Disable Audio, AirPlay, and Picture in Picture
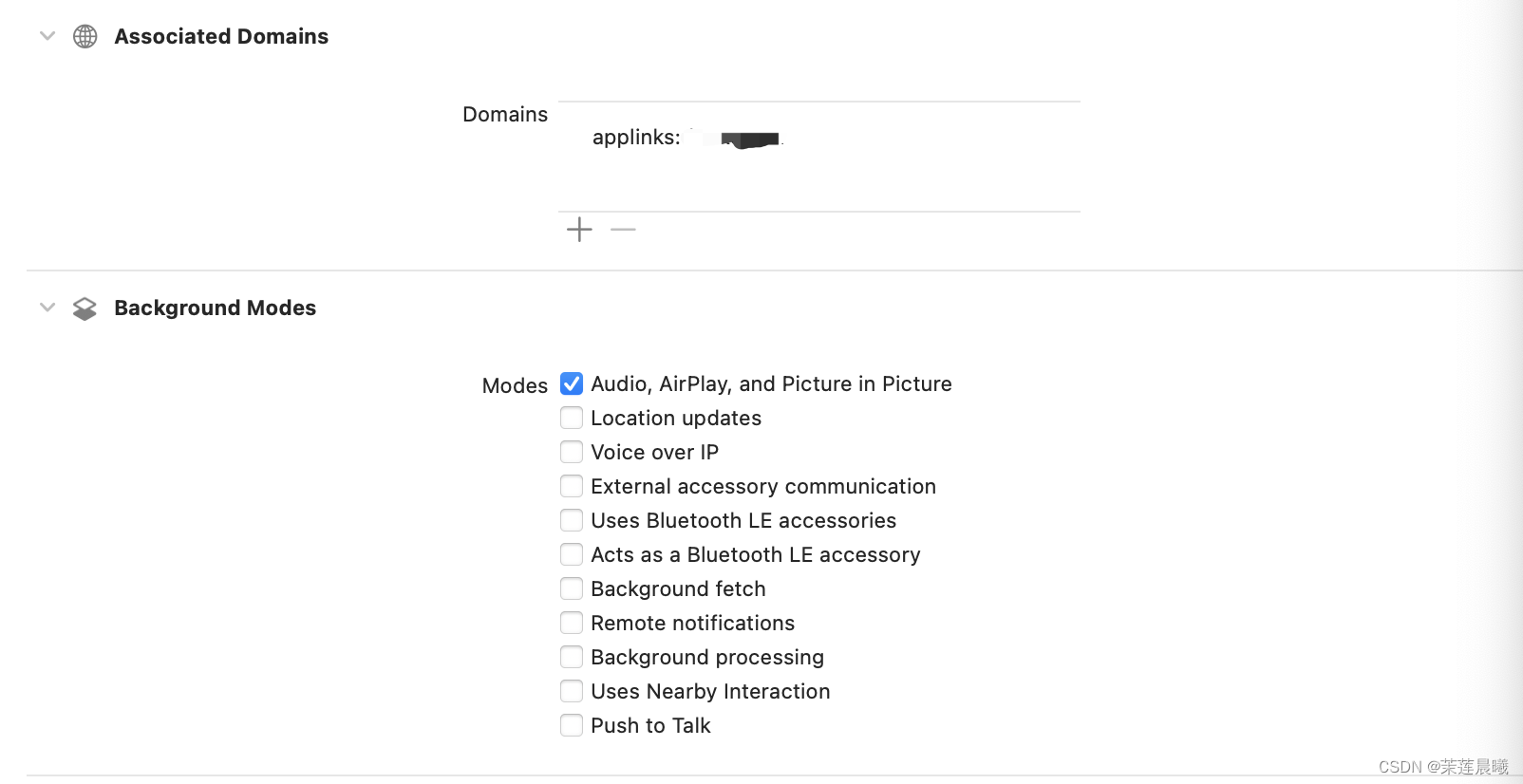 pos(571,383)
